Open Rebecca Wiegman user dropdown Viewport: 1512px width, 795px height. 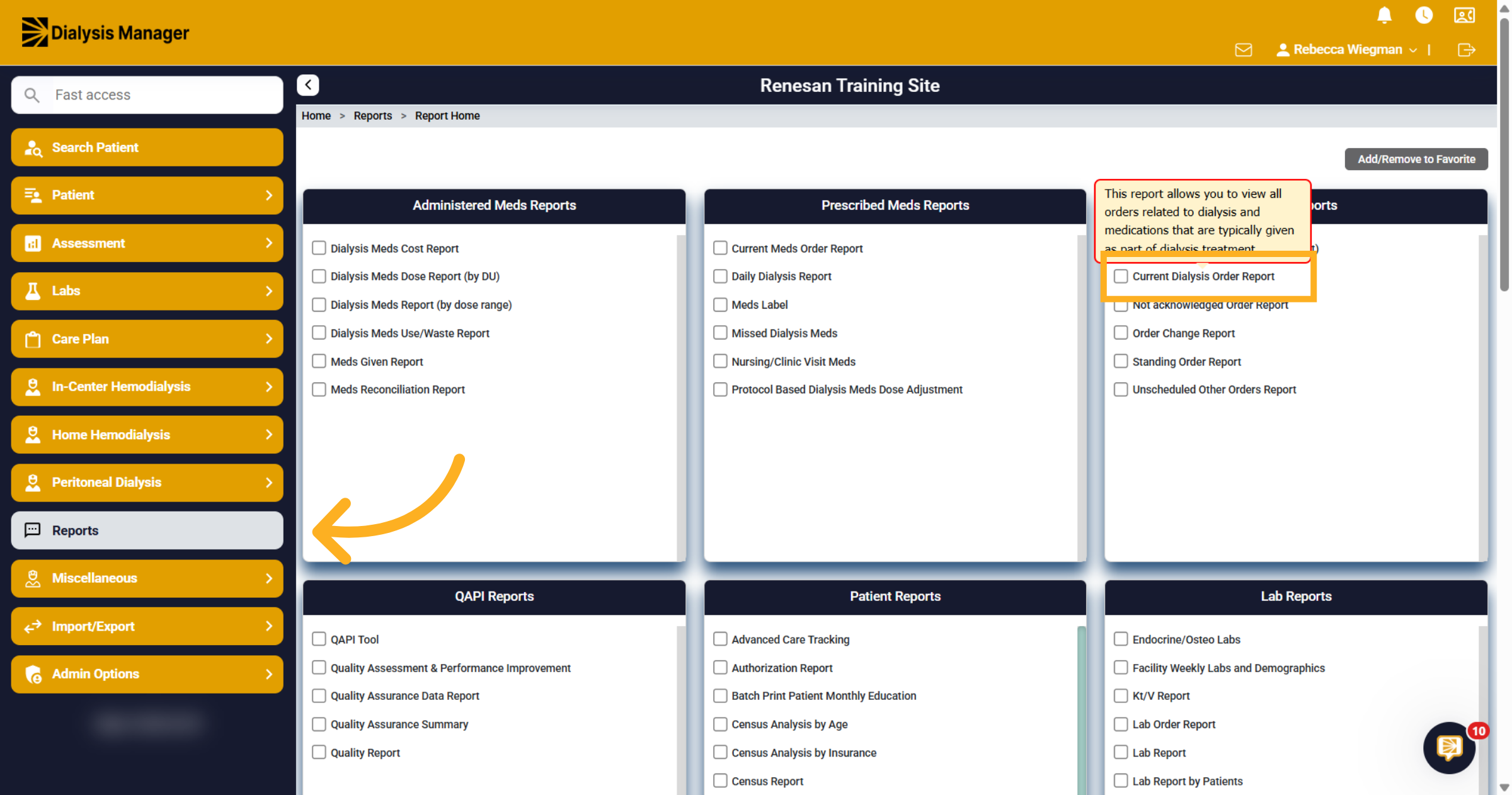click(x=1347, y=50)
